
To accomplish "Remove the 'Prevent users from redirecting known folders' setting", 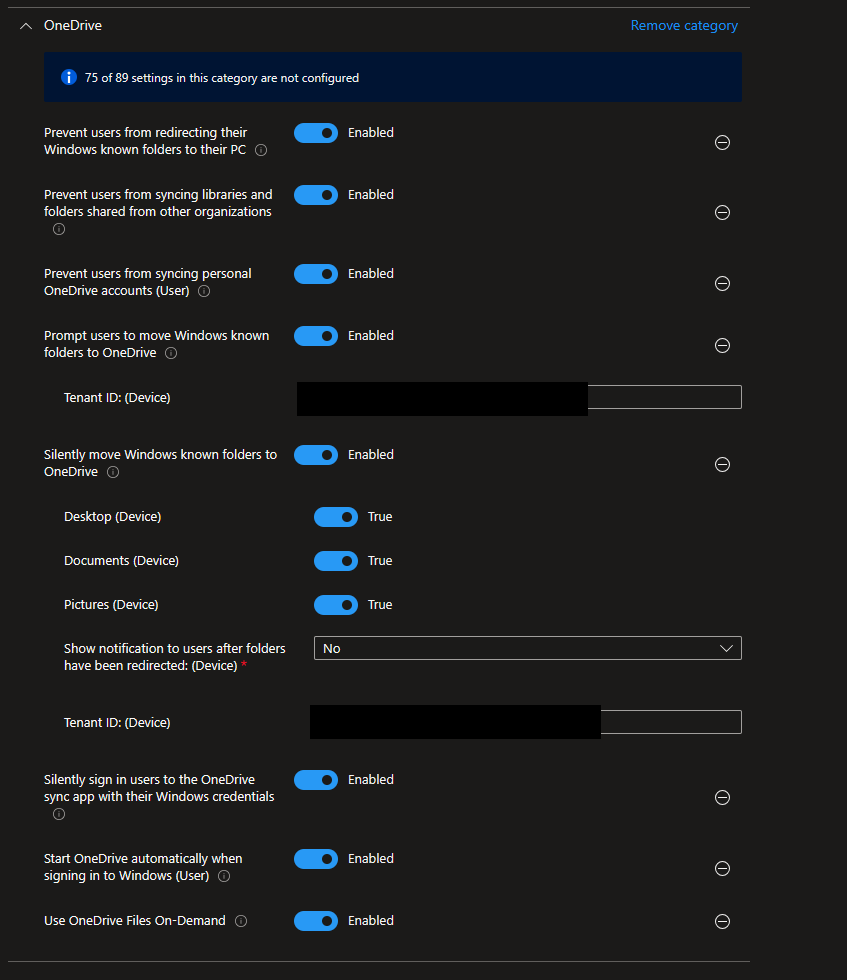I will tap(722, 142).
